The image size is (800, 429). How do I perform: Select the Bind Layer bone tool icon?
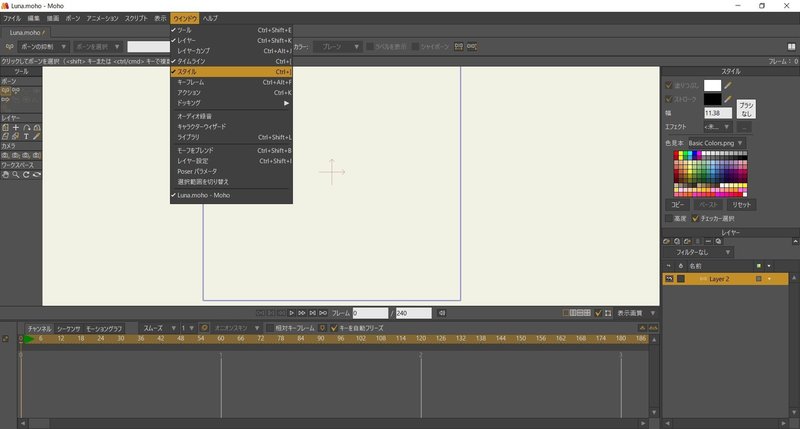(6, 99)
